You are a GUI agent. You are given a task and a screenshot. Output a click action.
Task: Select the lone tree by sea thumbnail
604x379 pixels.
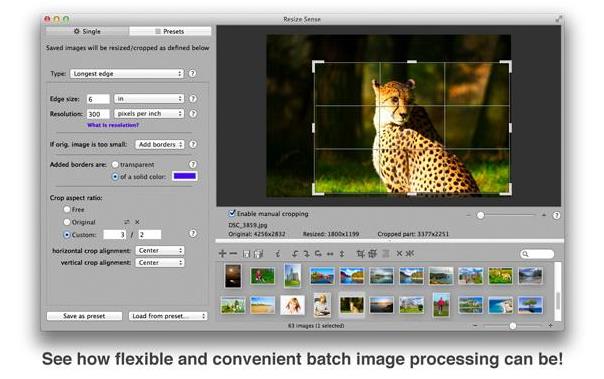(530, 305)
